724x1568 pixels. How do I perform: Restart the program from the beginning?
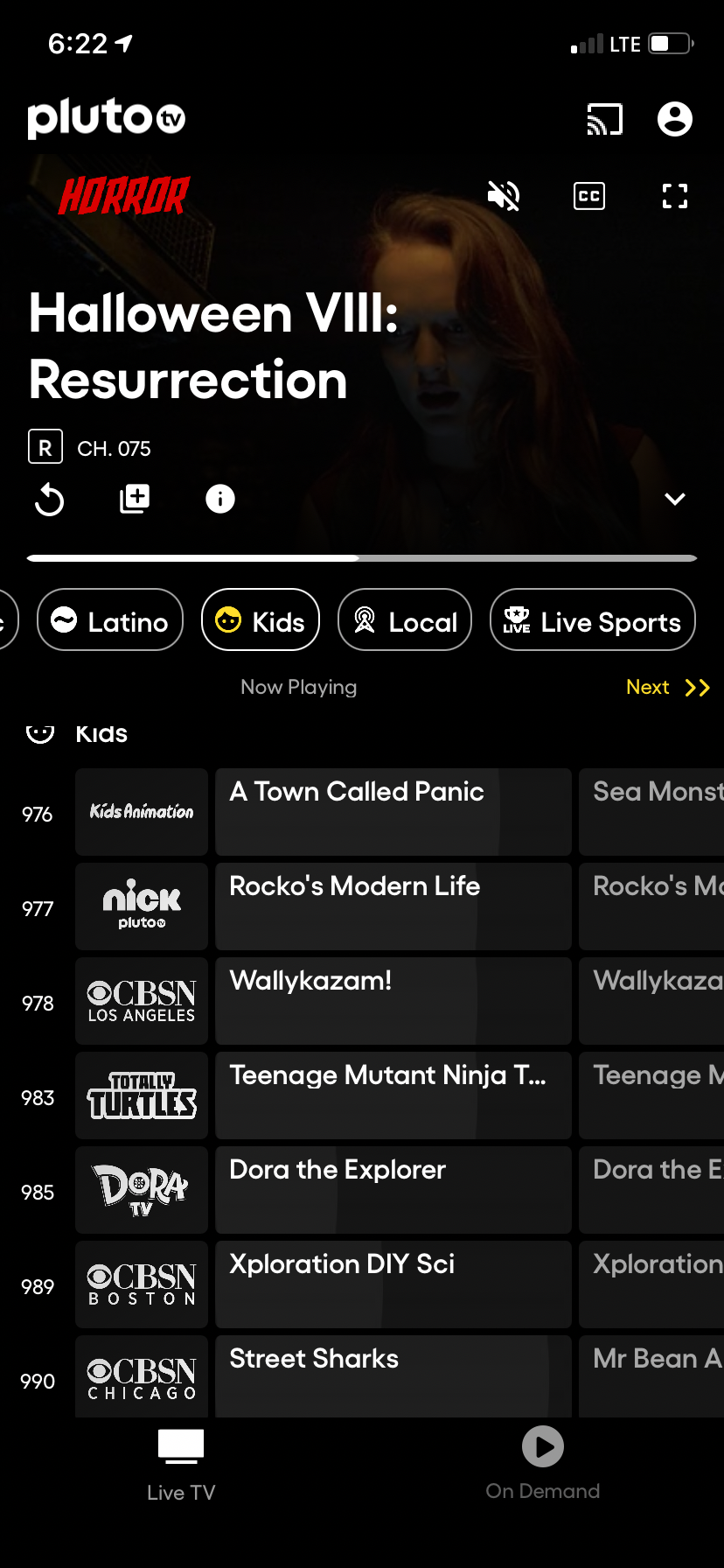(49, 500)
